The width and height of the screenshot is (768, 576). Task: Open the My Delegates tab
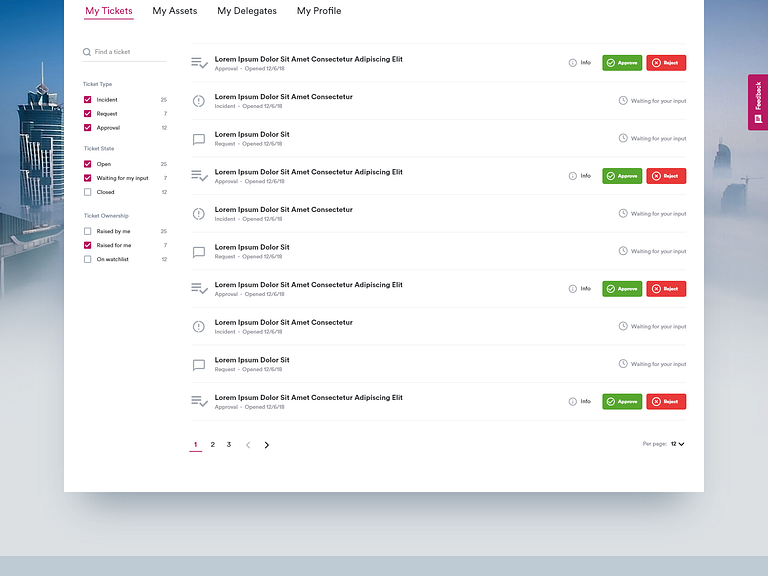point(247,11)
